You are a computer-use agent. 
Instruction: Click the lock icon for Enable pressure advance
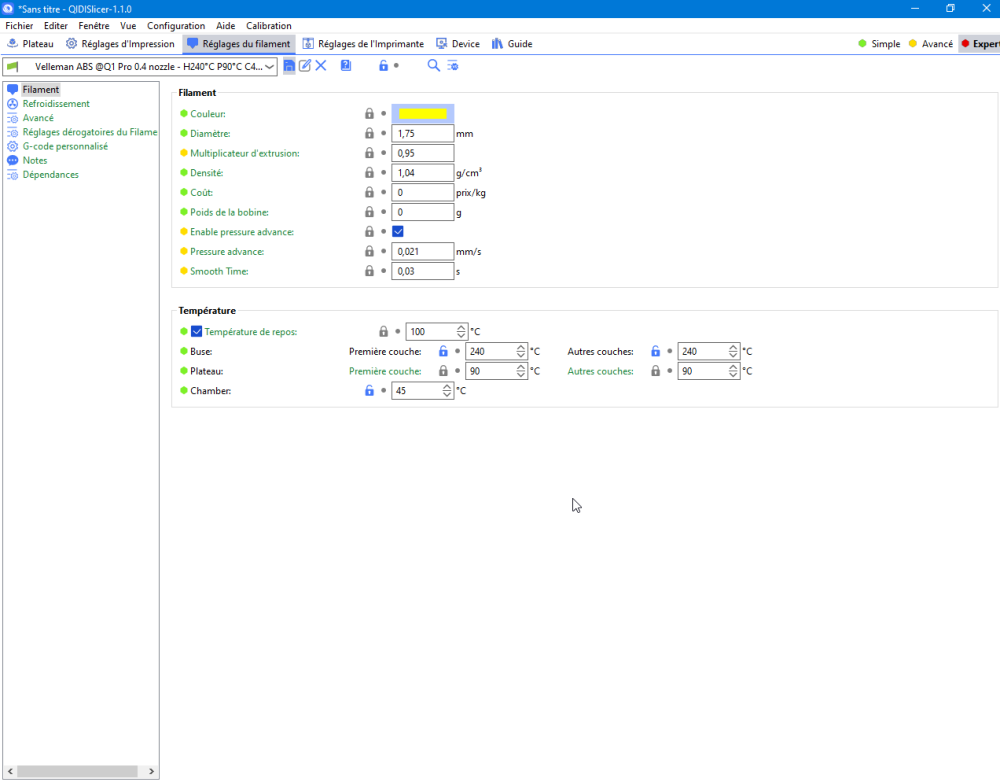(369, 232)
